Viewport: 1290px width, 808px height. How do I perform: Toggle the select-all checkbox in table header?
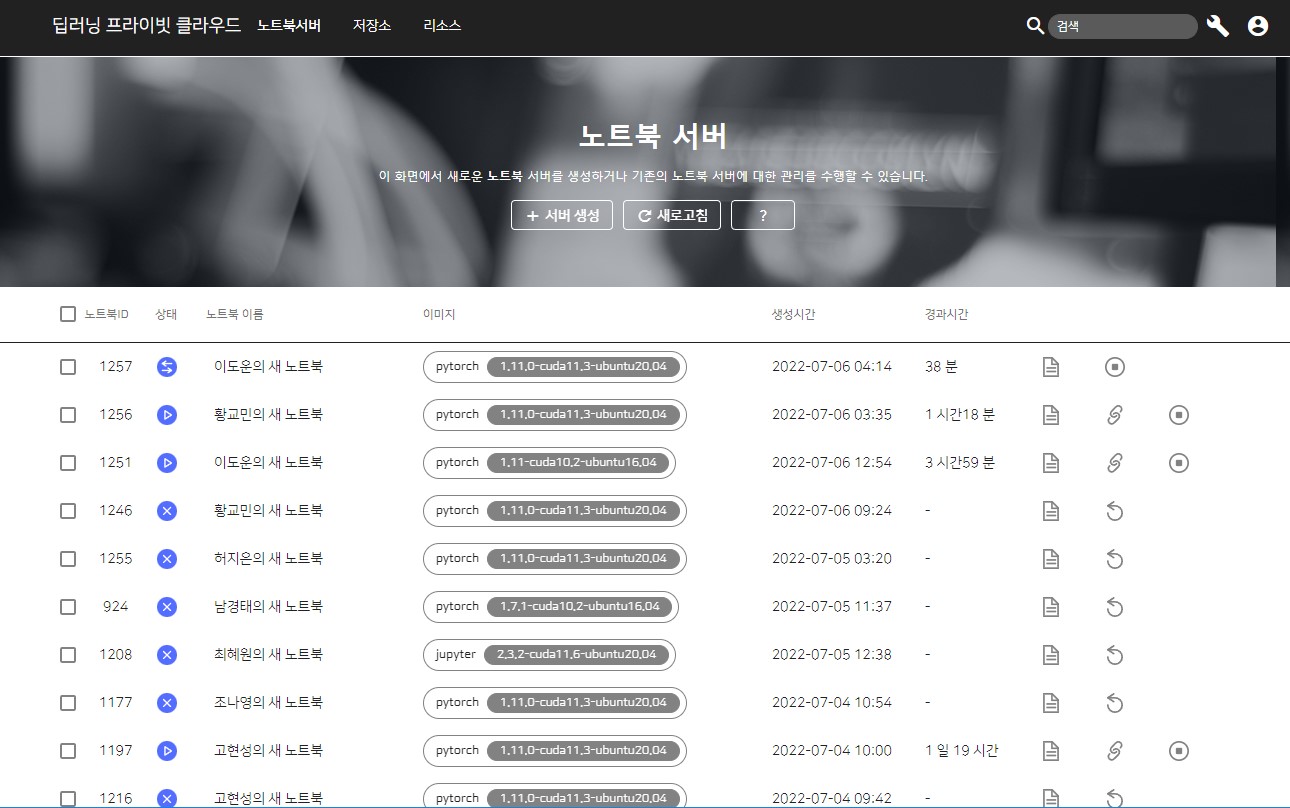click(x=68, y=314)
